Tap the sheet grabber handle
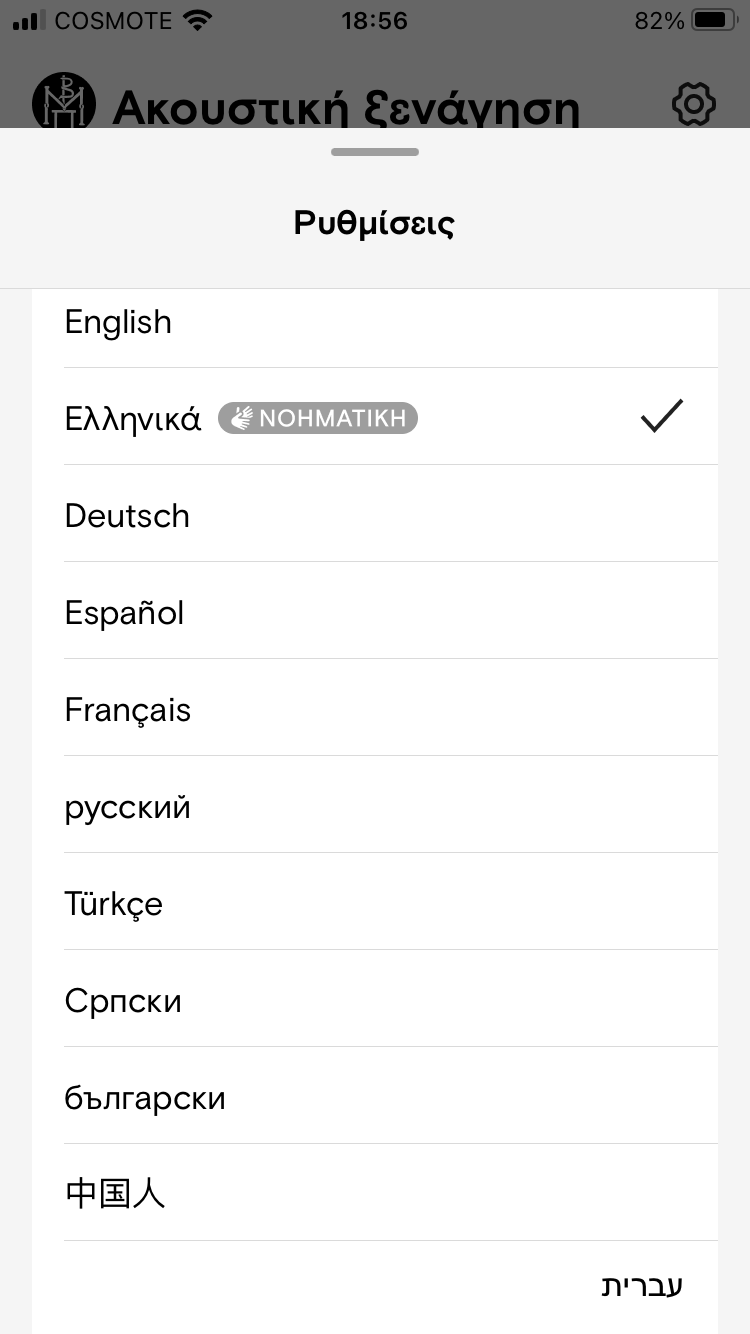The height and width of the screenshot is (1334, 750). pyautogui.click(x=375, y=152)
